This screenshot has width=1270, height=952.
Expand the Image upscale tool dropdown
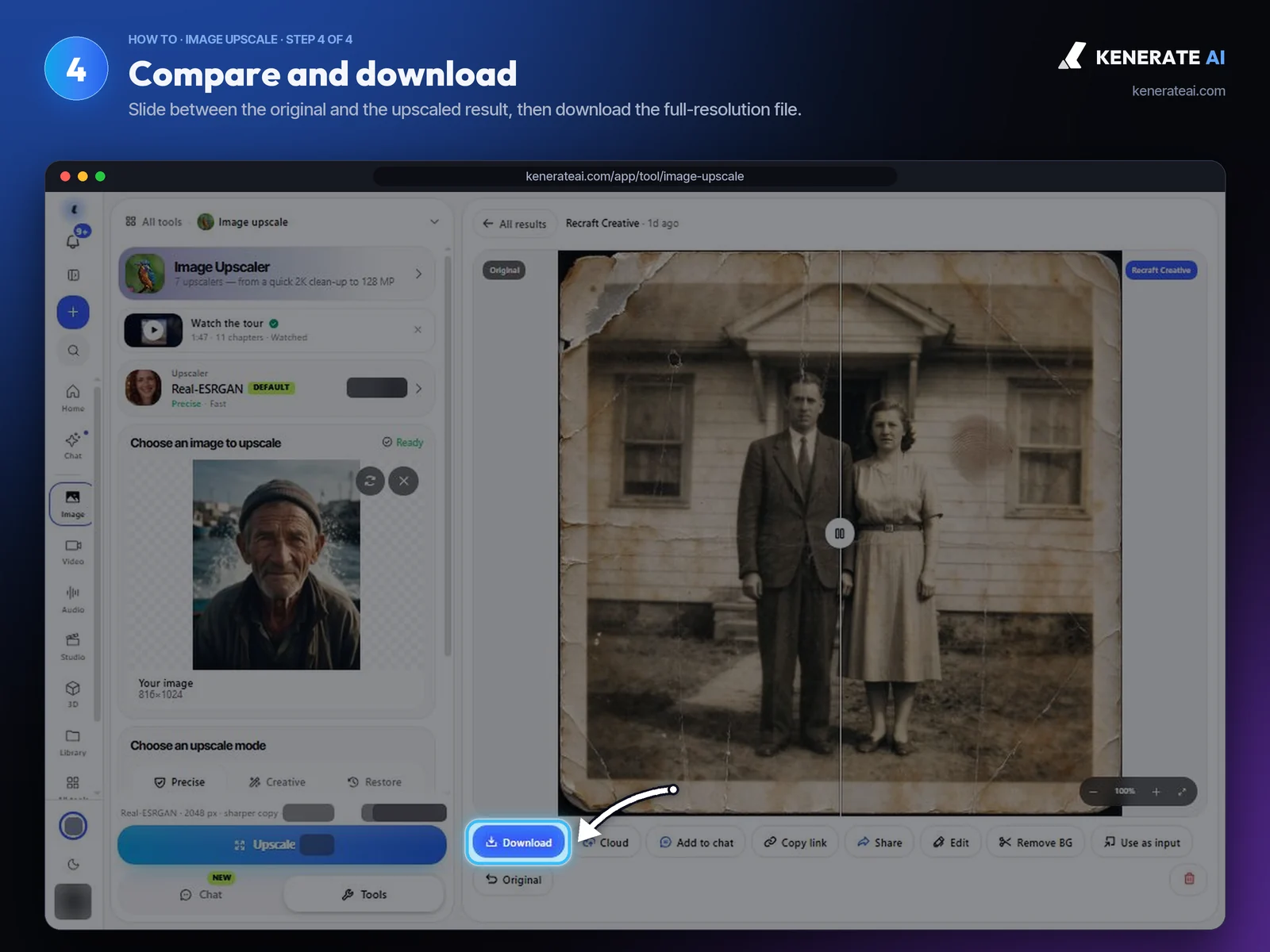434,221
